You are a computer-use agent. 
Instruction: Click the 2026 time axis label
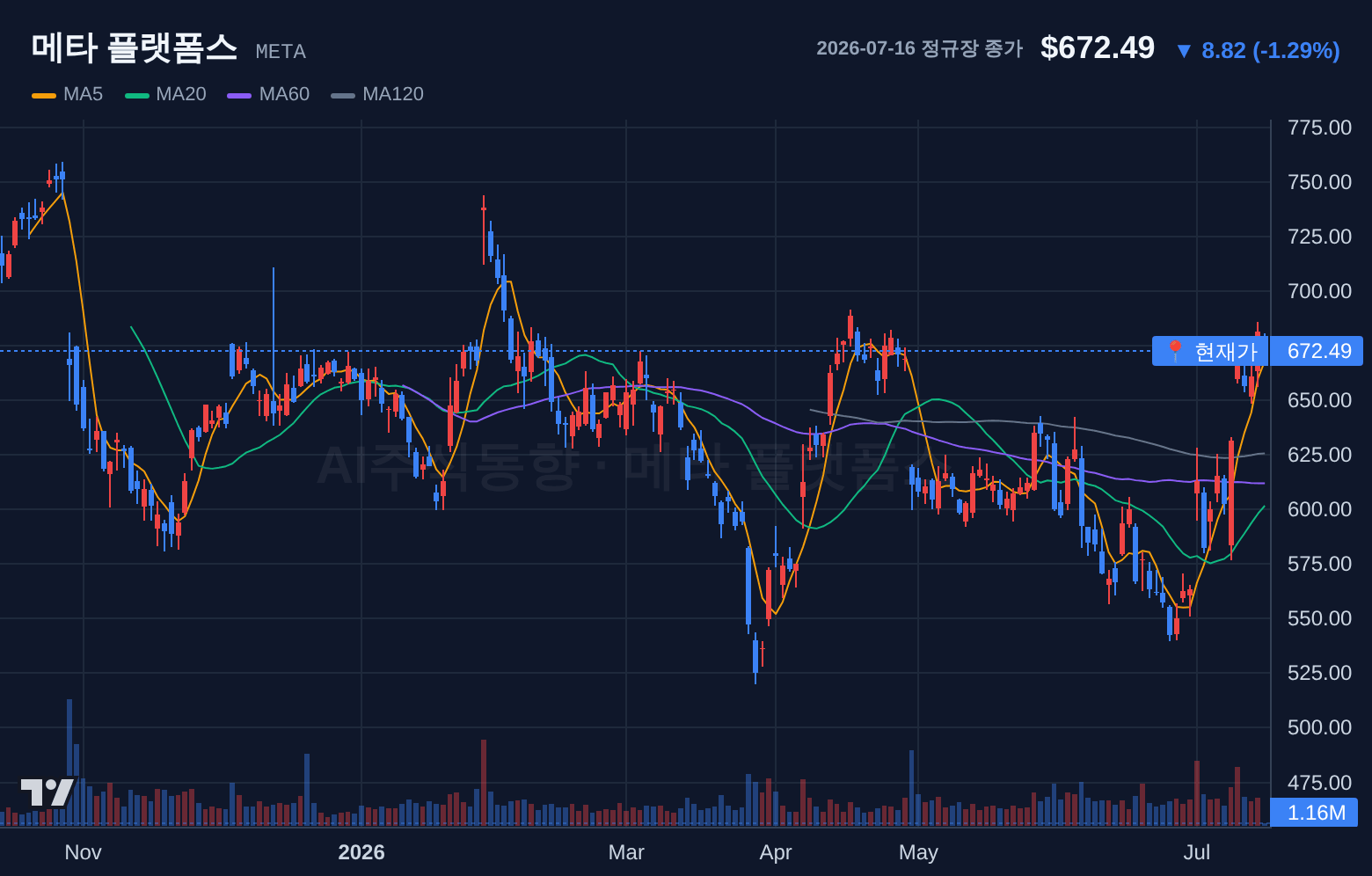tap(361, 852)
